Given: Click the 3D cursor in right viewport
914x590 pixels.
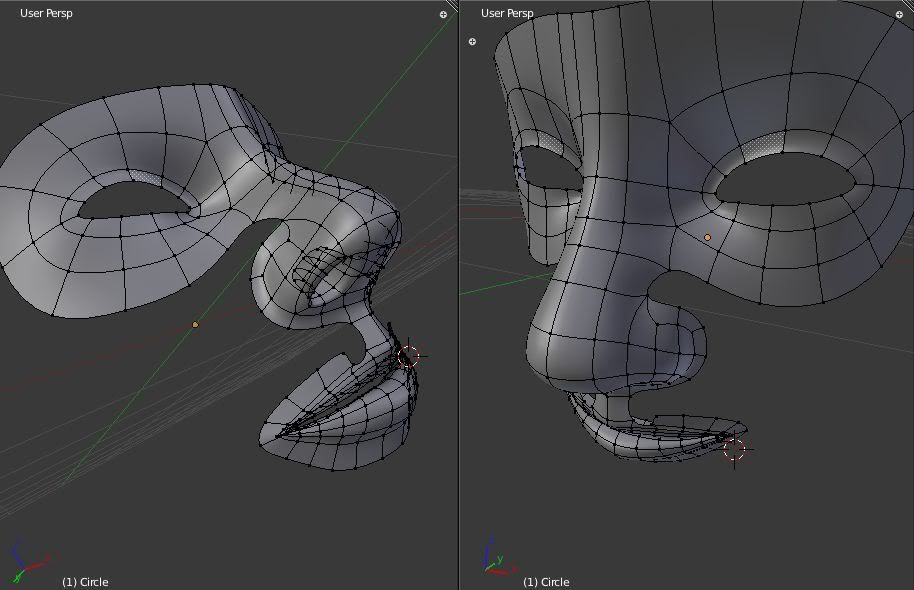Looking at the screenshot, I should point(735,450).
